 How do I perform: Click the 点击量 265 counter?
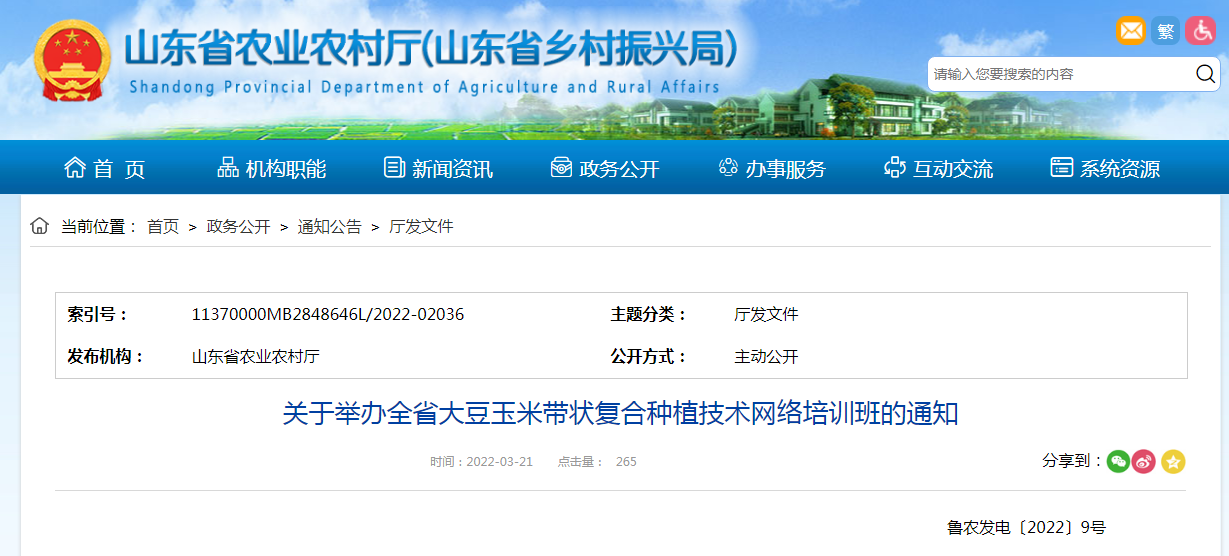click(597, 462)
